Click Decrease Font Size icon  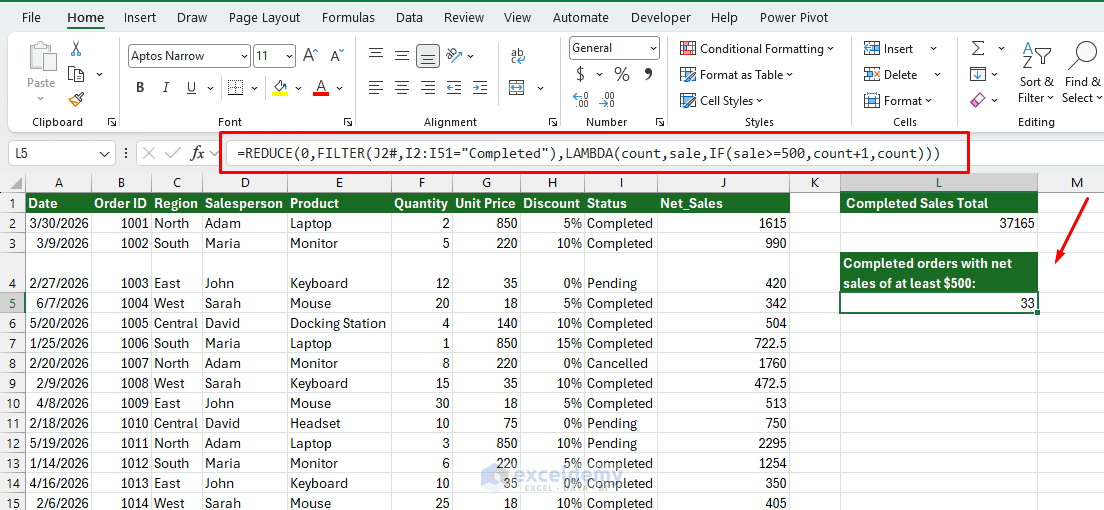[337, 56]
